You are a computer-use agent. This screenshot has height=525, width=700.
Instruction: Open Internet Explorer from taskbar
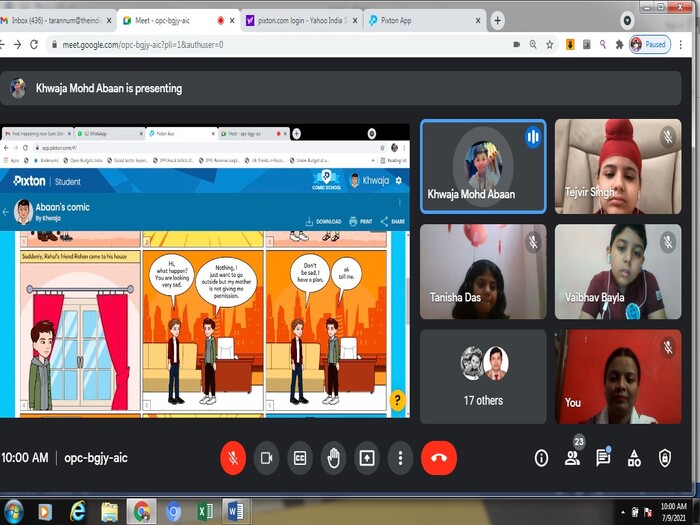click(77, 512)
